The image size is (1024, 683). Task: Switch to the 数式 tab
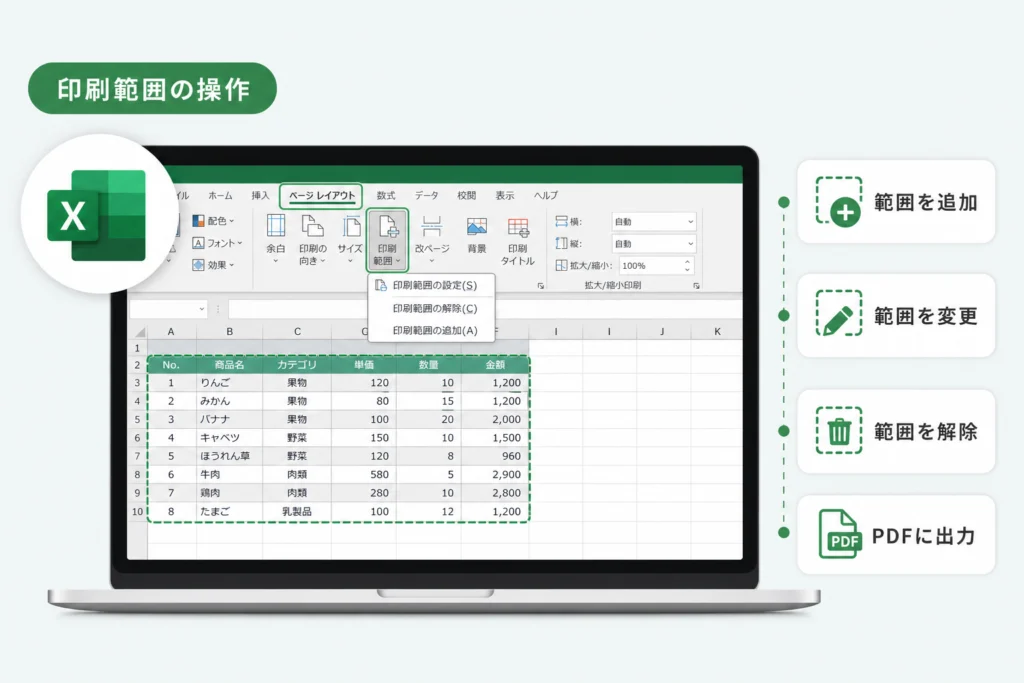tap(386, 195)
